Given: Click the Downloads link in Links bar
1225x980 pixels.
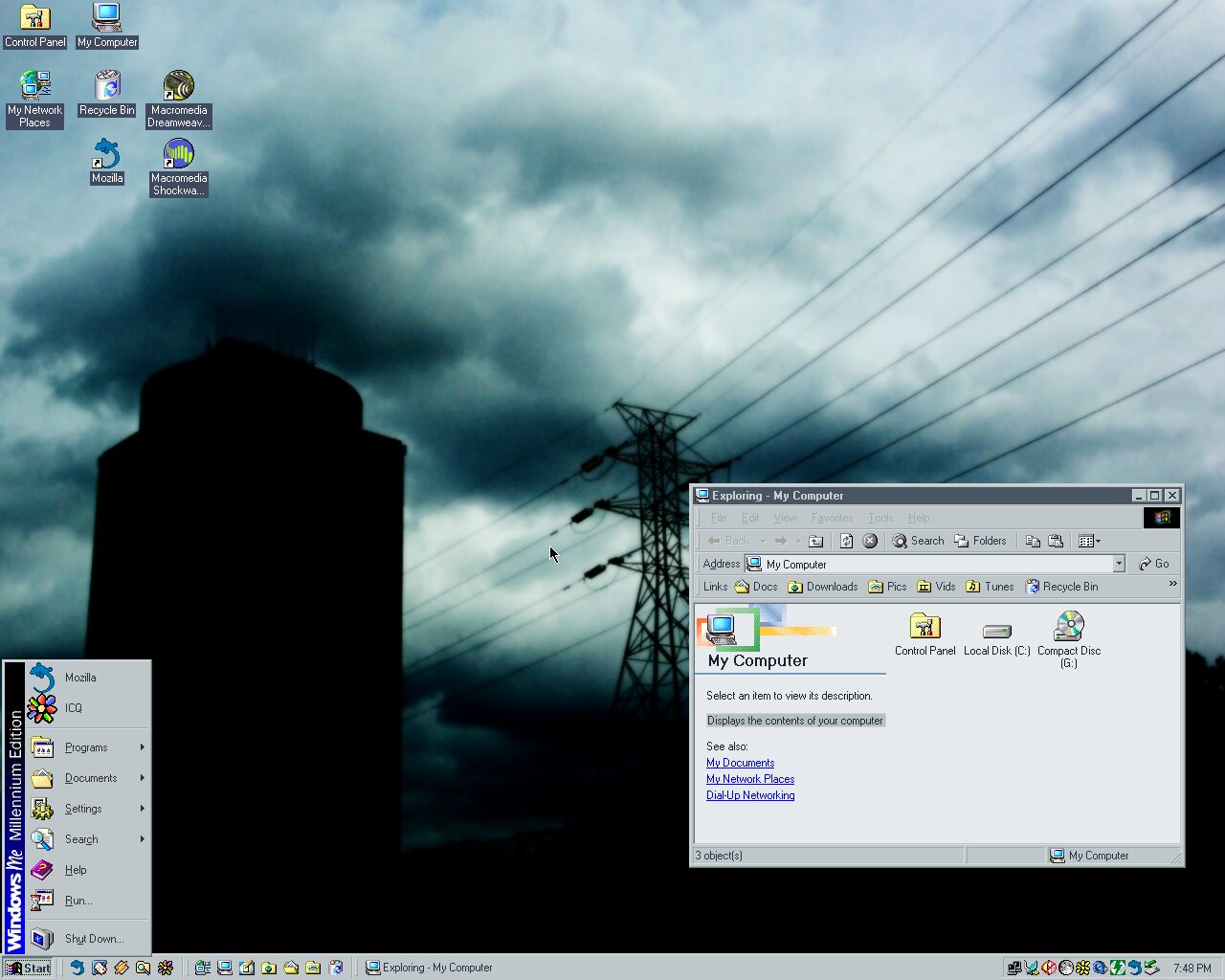Looking at the screenshot, I should coord(823,587).
